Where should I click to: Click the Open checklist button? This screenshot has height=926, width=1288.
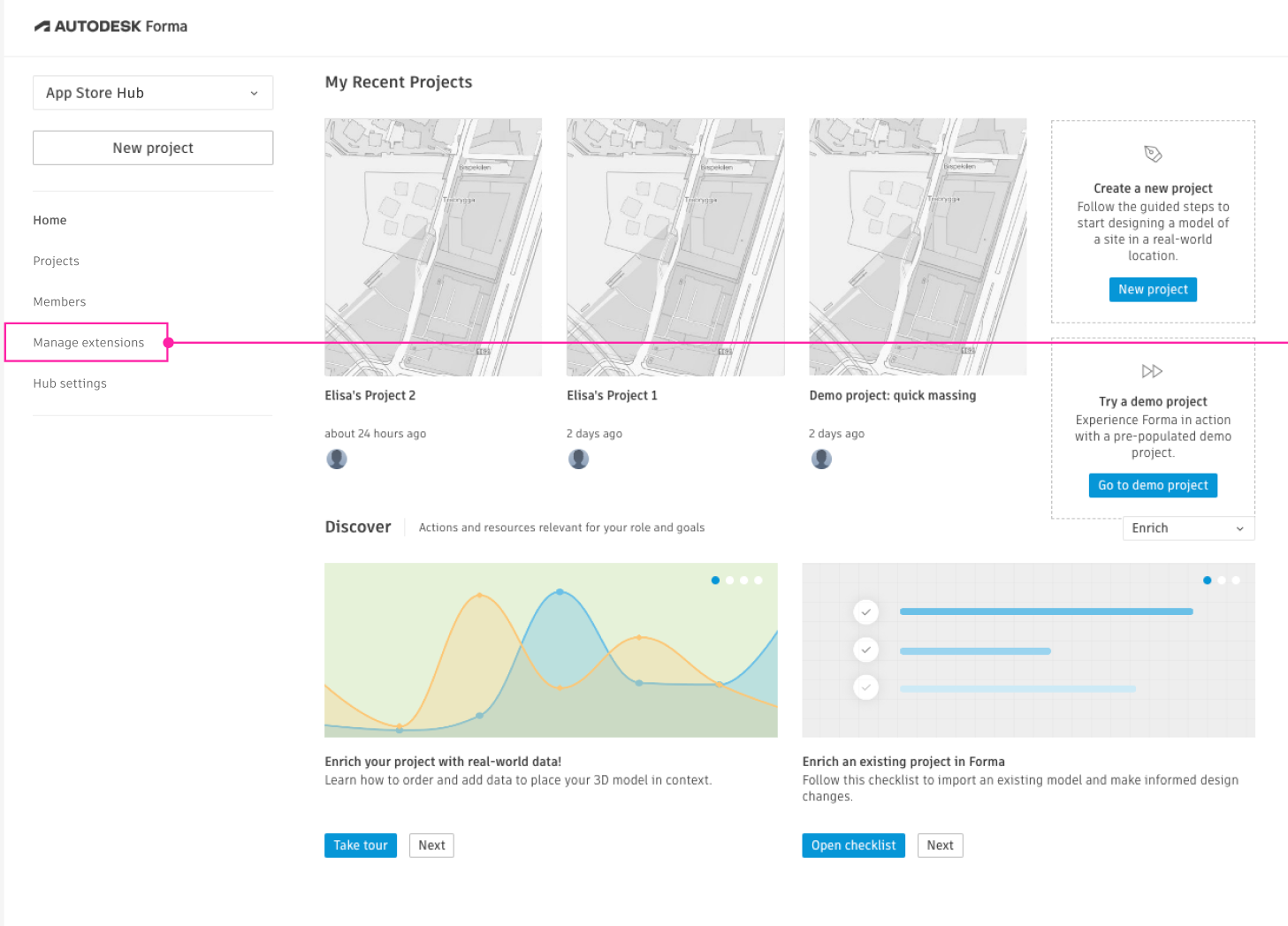853,846
